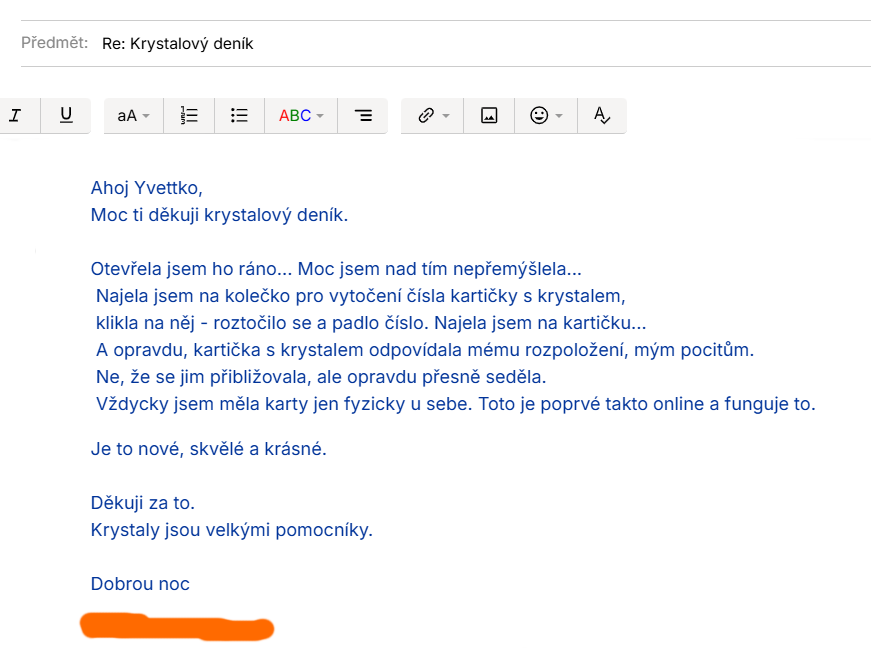Open the ABC text color picker

pos(301,116)
